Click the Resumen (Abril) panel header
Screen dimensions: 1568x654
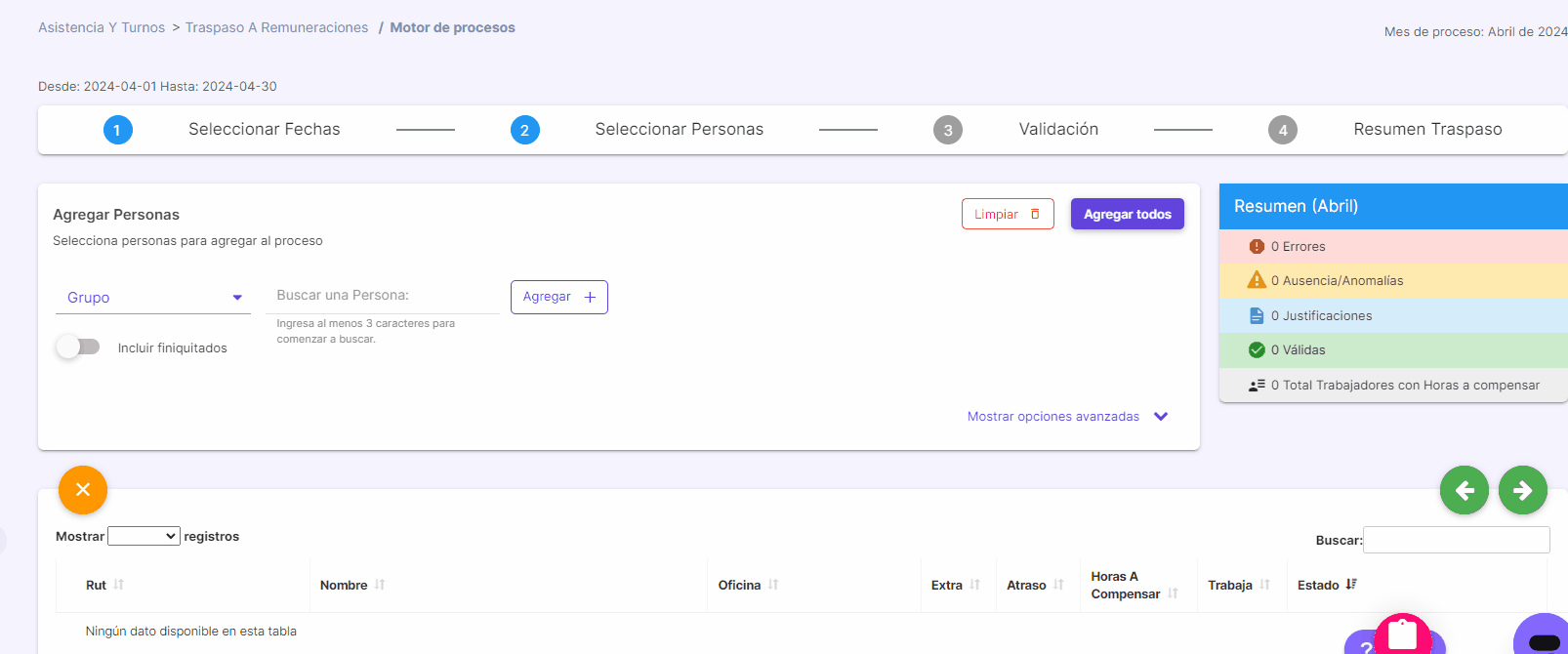click(x=1393, y=206)
